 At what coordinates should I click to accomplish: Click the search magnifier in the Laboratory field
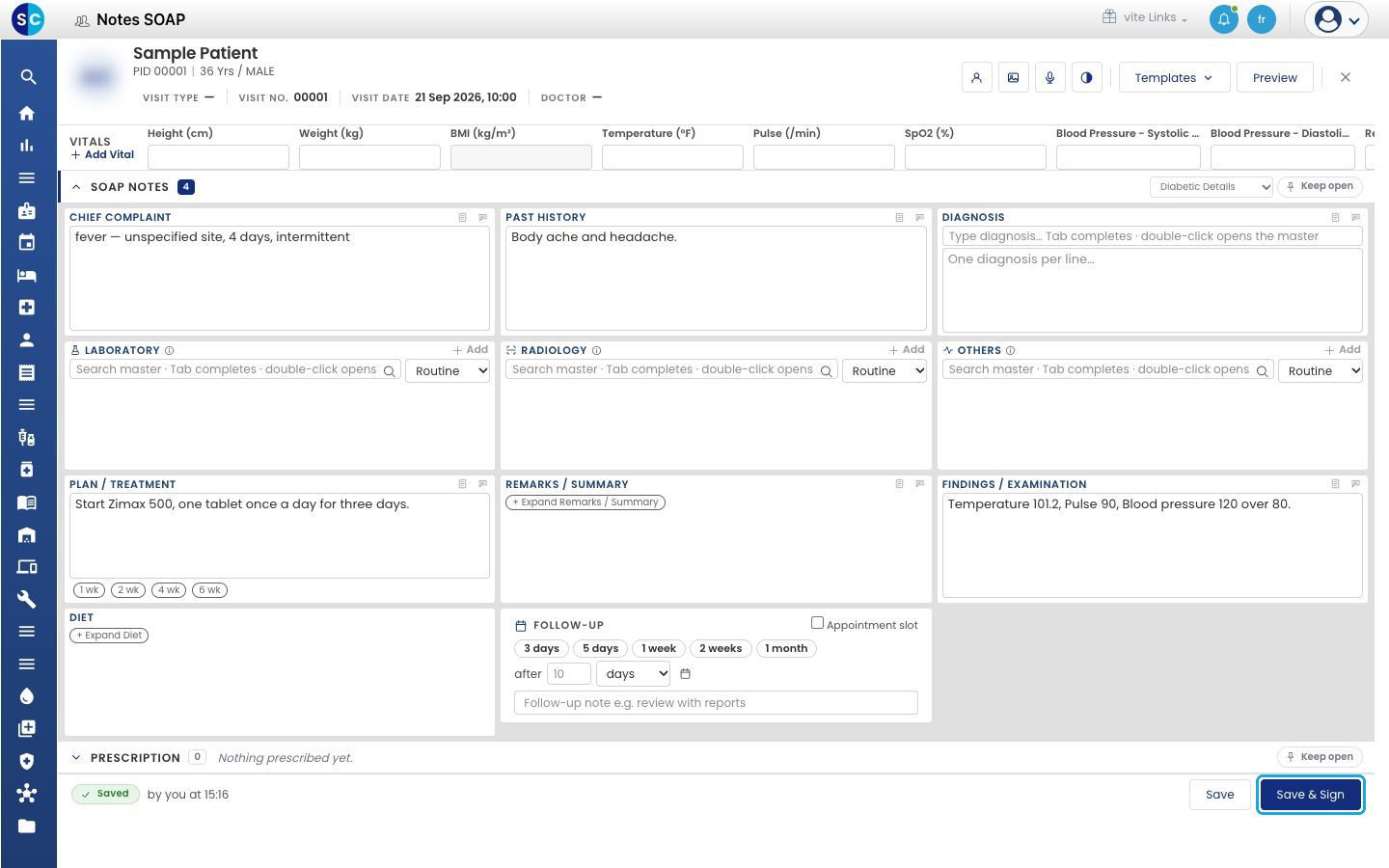(390, 371)
